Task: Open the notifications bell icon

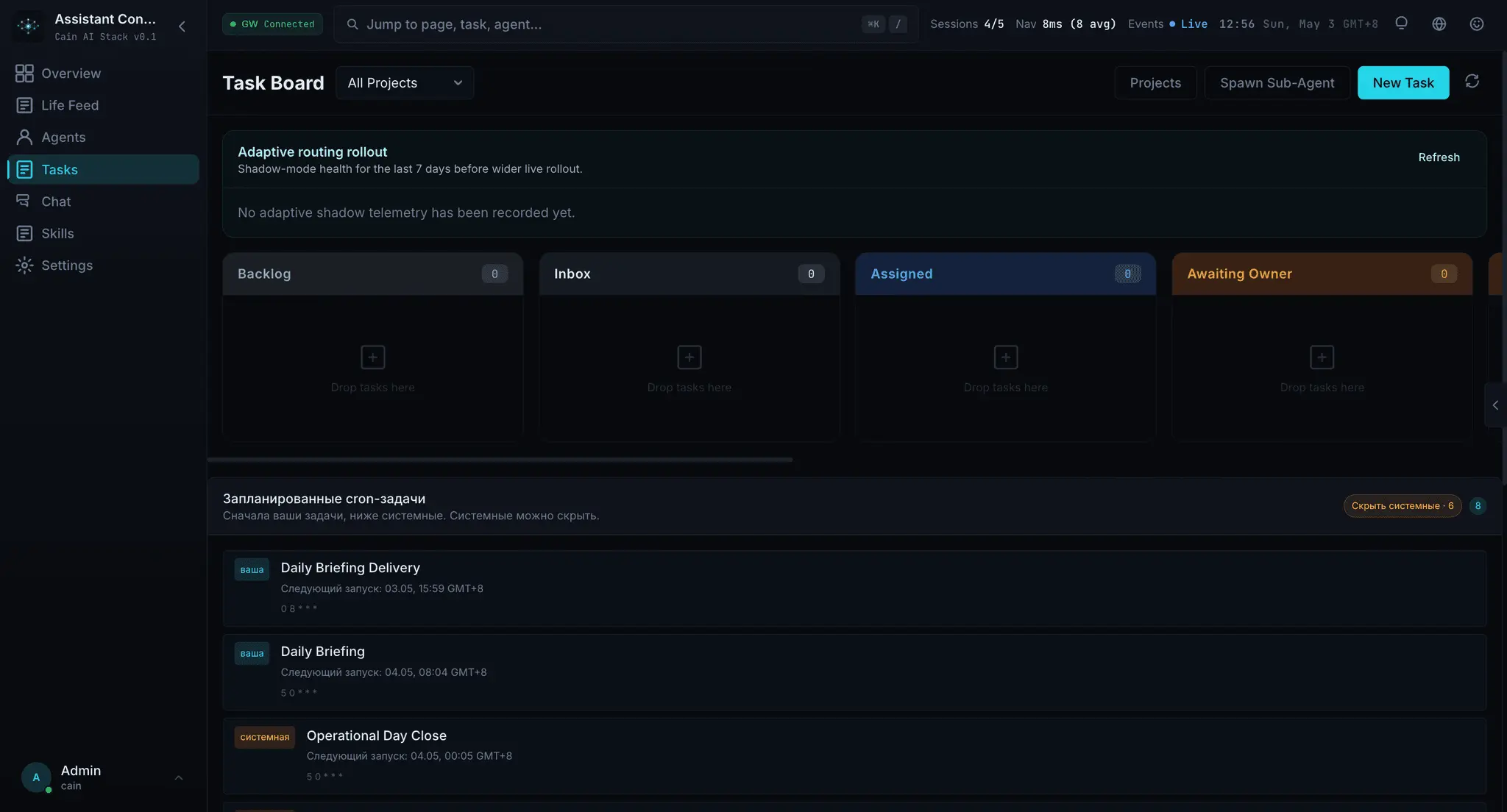Action: [x=1401, y=24]
